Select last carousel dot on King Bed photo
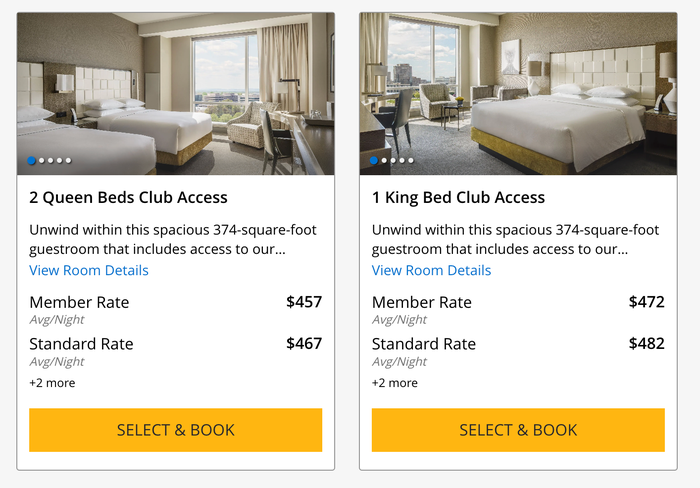The height and width of the screenshot is (488, 700). pyautogui.click(x=411, y=160)
